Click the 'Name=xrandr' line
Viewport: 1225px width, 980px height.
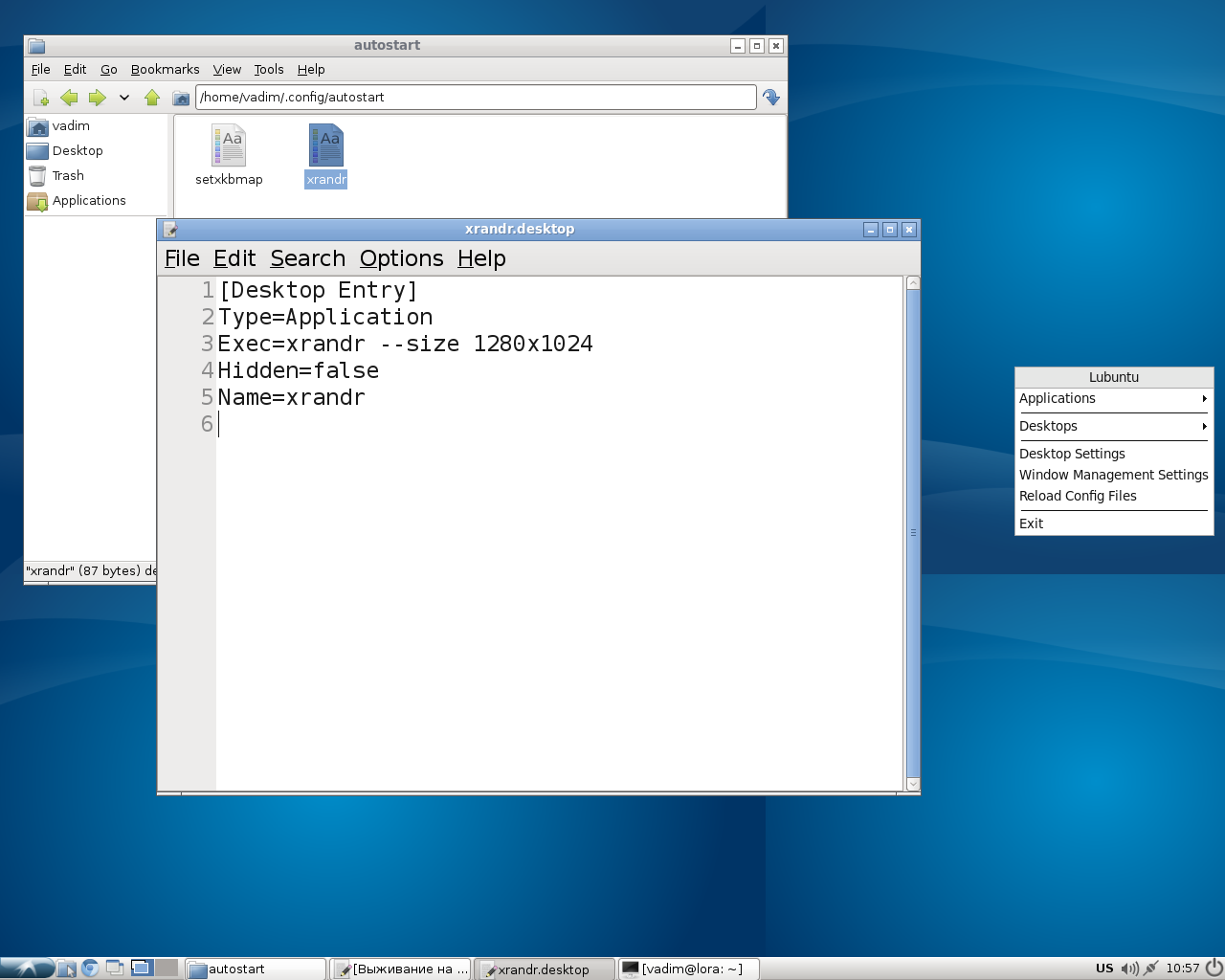(x=291, y=397)
